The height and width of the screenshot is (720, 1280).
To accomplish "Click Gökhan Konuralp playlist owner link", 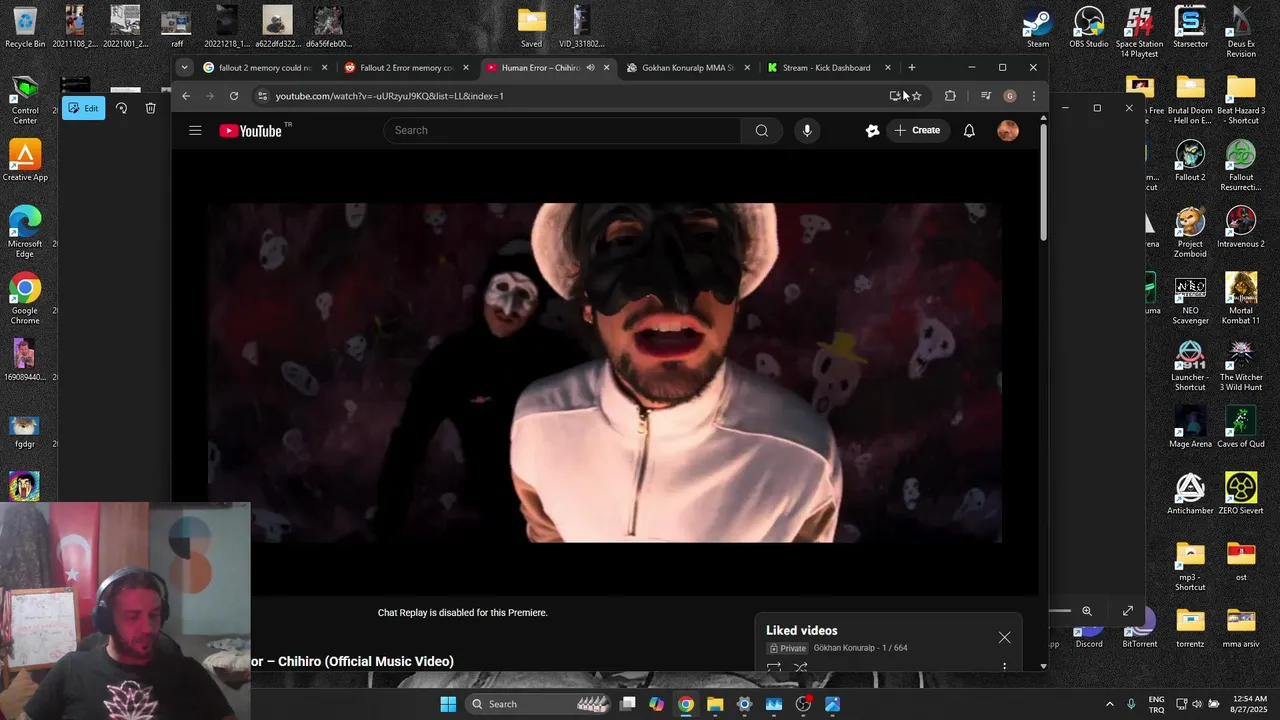I will tap(844, 648).
